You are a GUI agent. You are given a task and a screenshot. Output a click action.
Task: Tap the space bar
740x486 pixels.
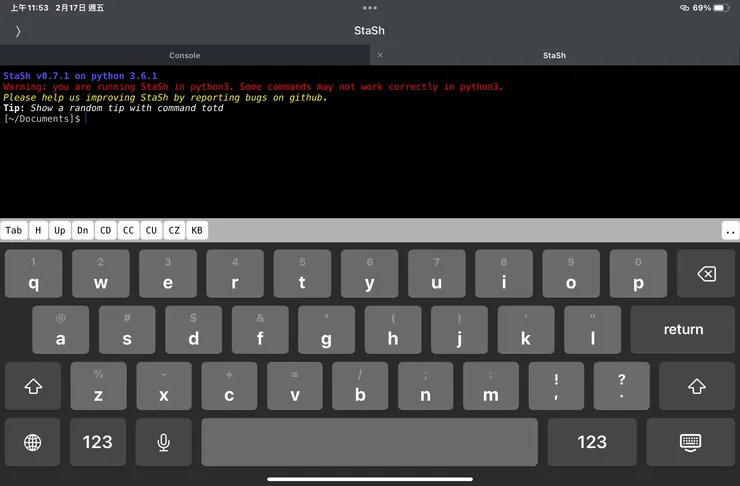coord(370,442)
